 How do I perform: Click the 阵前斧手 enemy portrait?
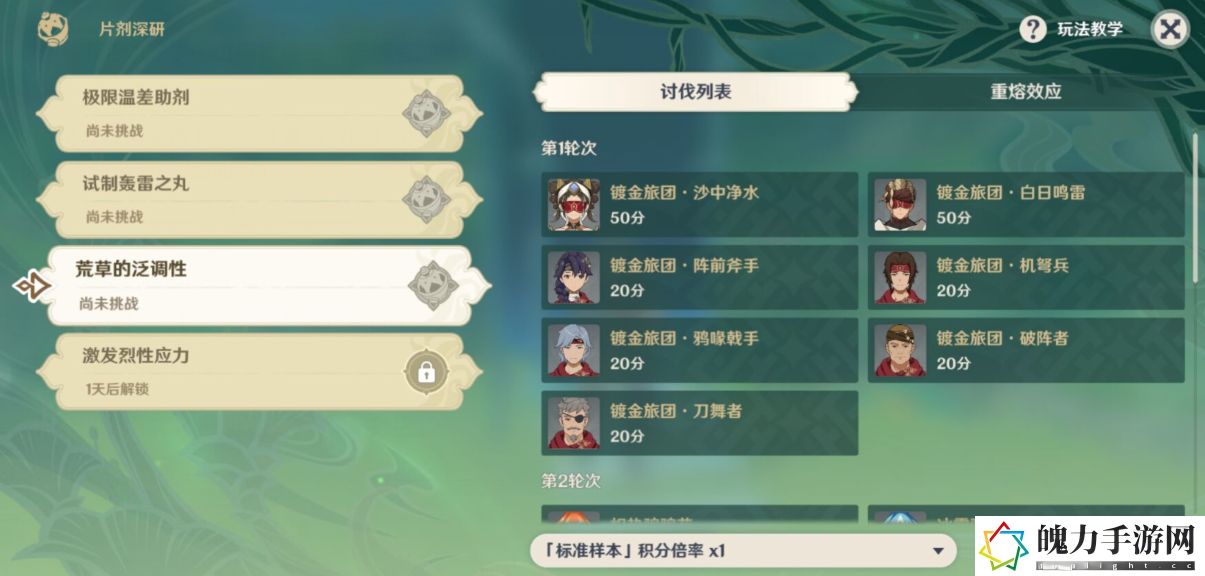pyautogui.click(x=574, y=277)
